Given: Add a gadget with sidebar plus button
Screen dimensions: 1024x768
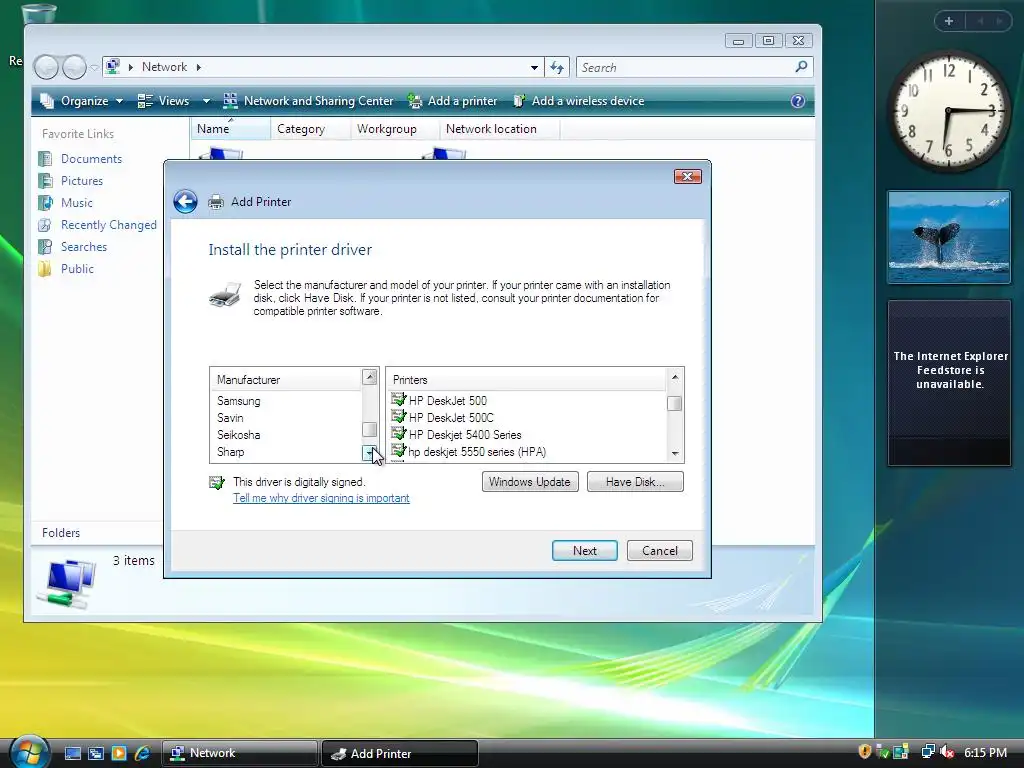Looking at the screenshot, I should pos(949,21).
